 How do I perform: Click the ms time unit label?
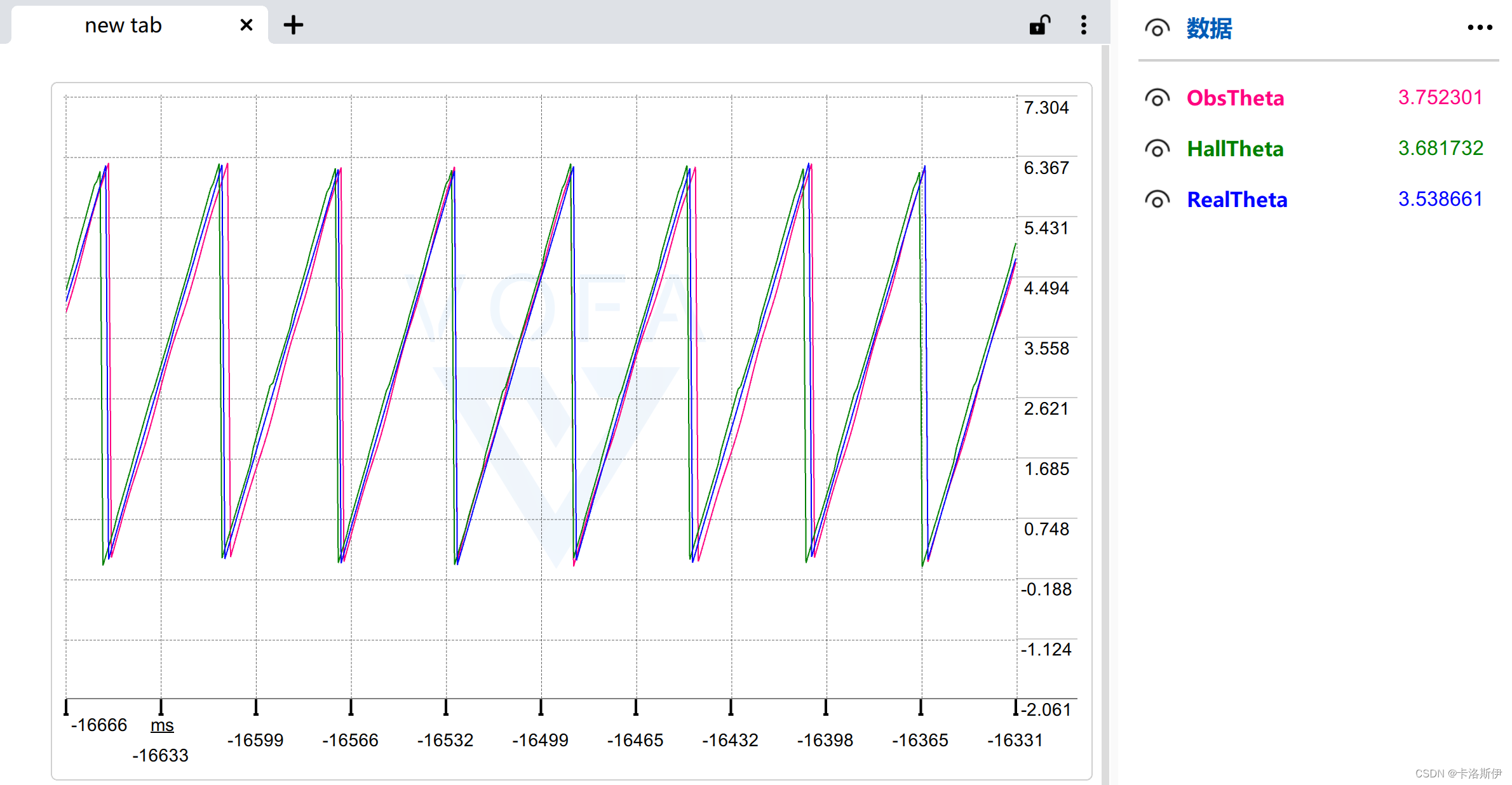pyautogui.click(x=162, y=725)
